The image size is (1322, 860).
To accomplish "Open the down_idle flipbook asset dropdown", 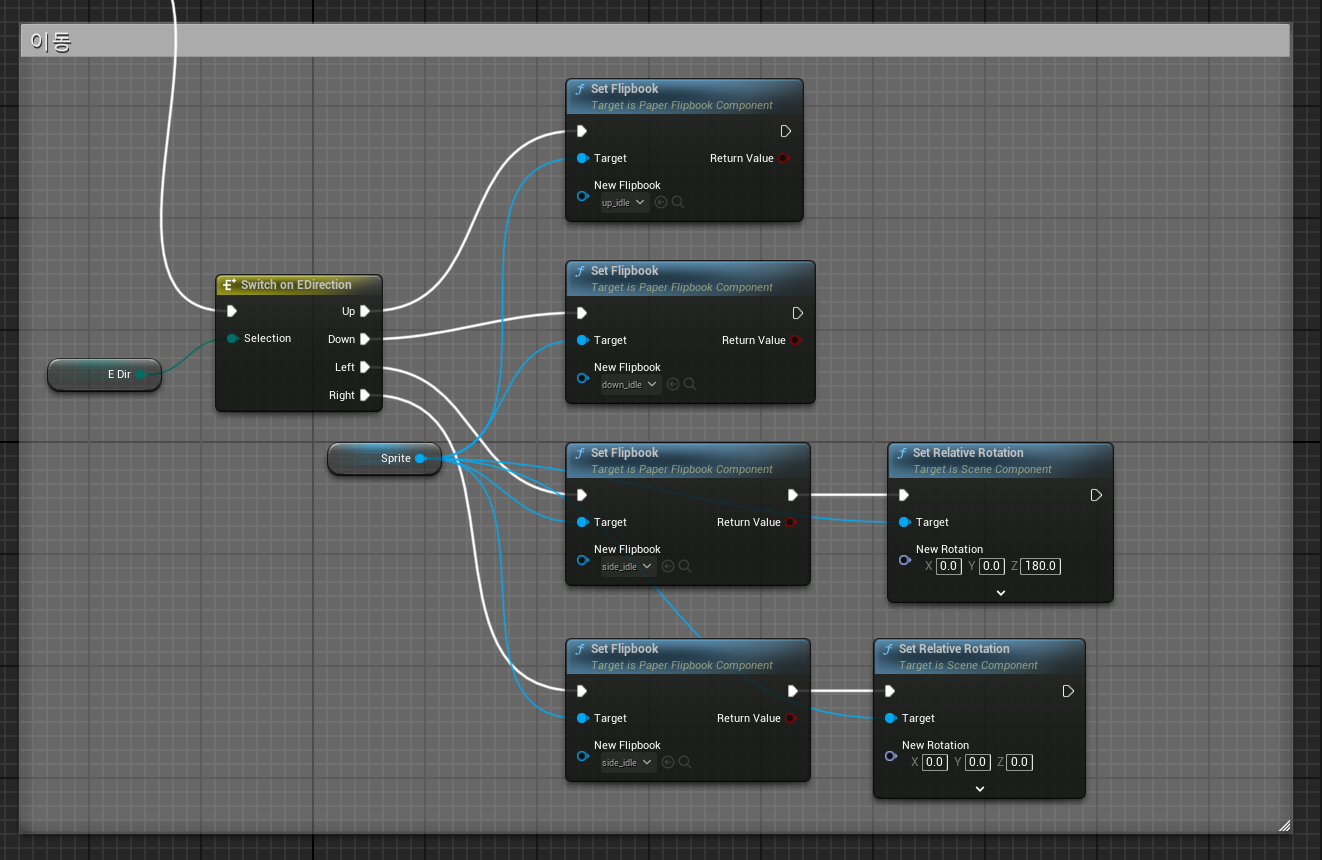I will coord(630,385).
